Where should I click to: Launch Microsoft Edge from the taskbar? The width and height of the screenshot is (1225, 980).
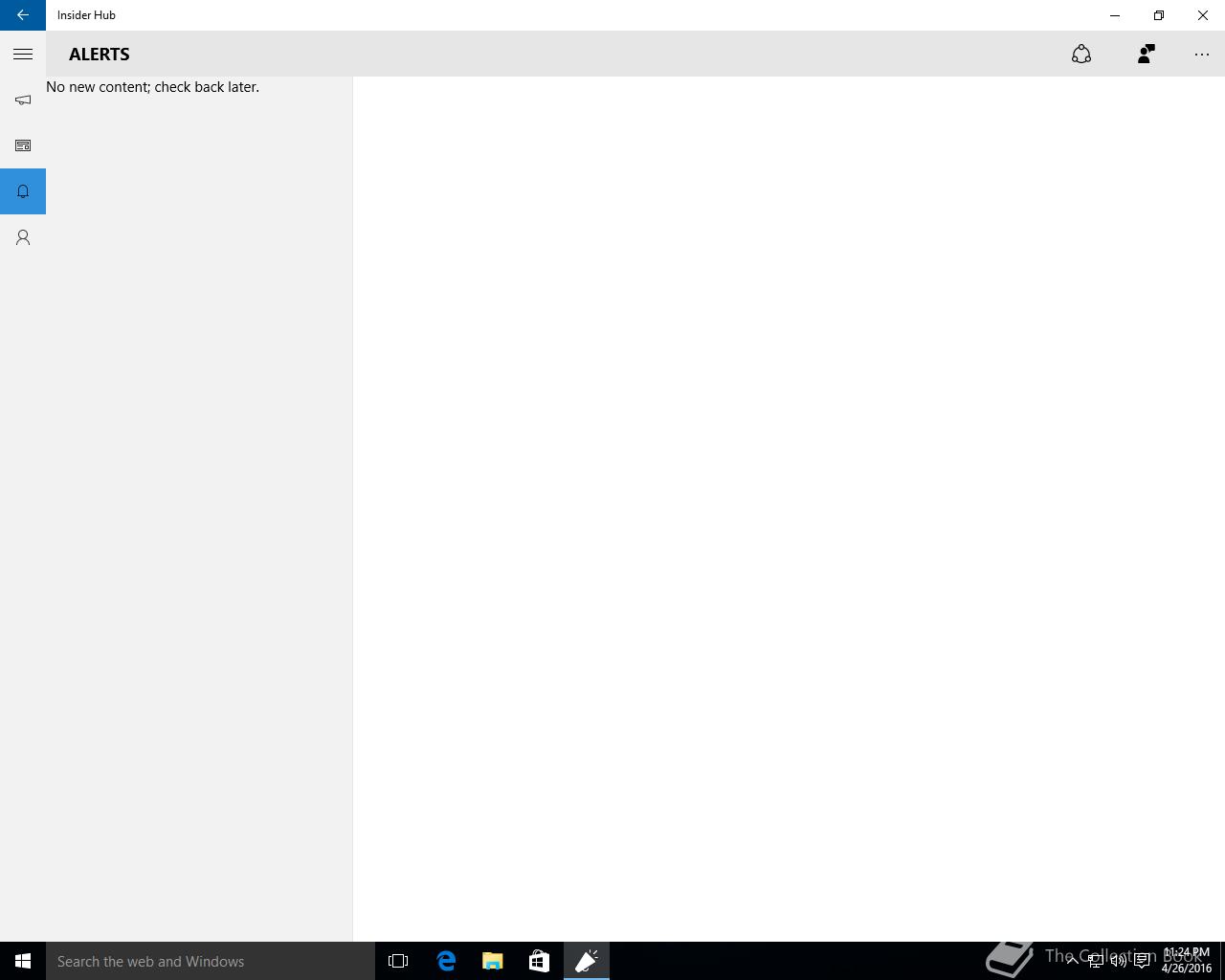coord(446,961)
